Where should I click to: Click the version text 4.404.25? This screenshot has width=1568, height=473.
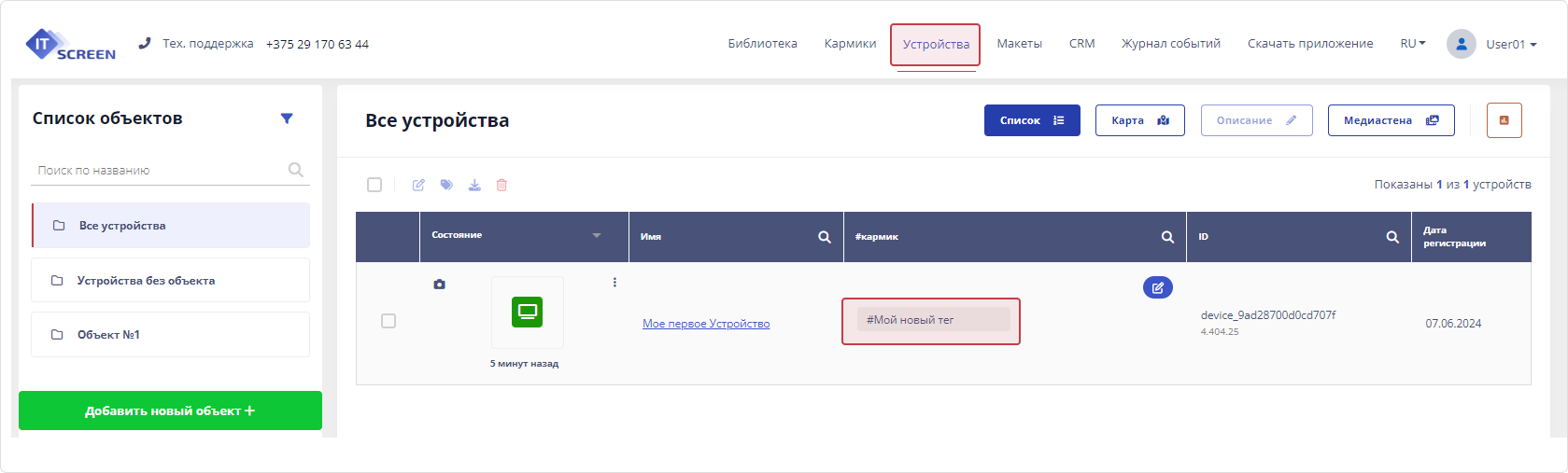[1220, 332]
